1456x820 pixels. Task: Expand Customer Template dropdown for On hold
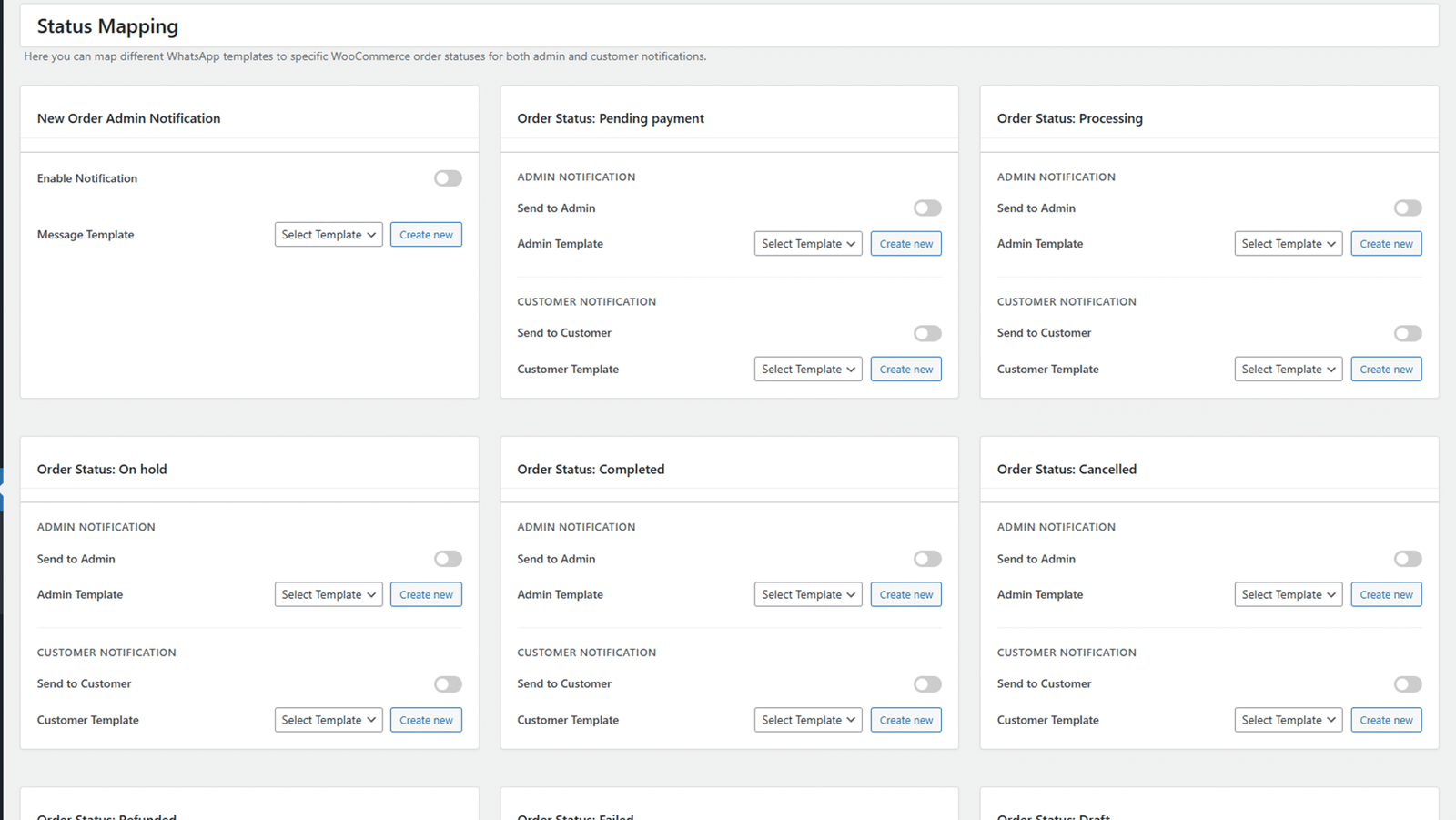click(x=329, y=720)
